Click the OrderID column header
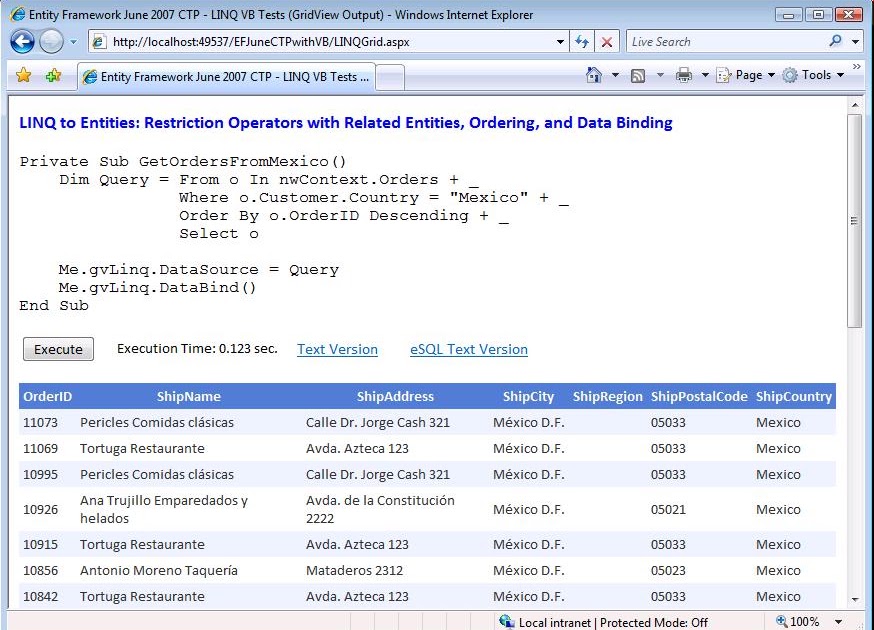This screenshot has height=630, width=874. (x=47, y=396)
